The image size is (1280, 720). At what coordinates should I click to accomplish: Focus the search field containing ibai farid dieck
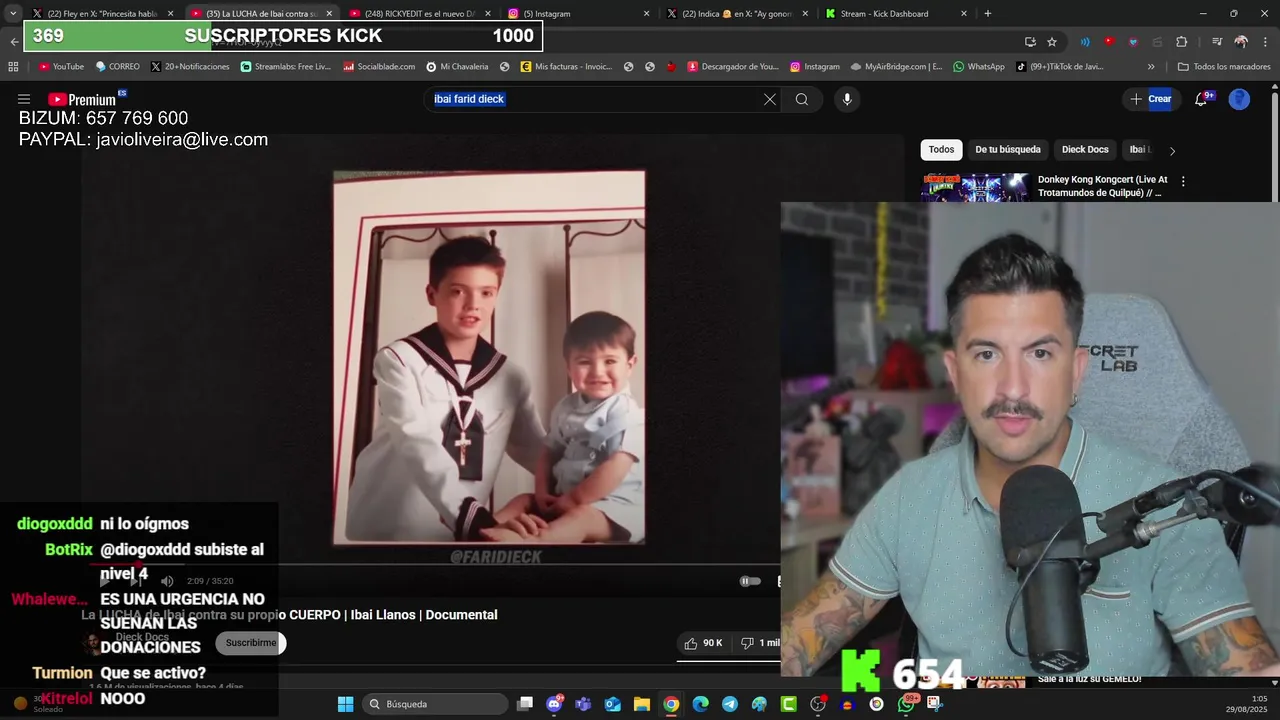tap(594, 99)
